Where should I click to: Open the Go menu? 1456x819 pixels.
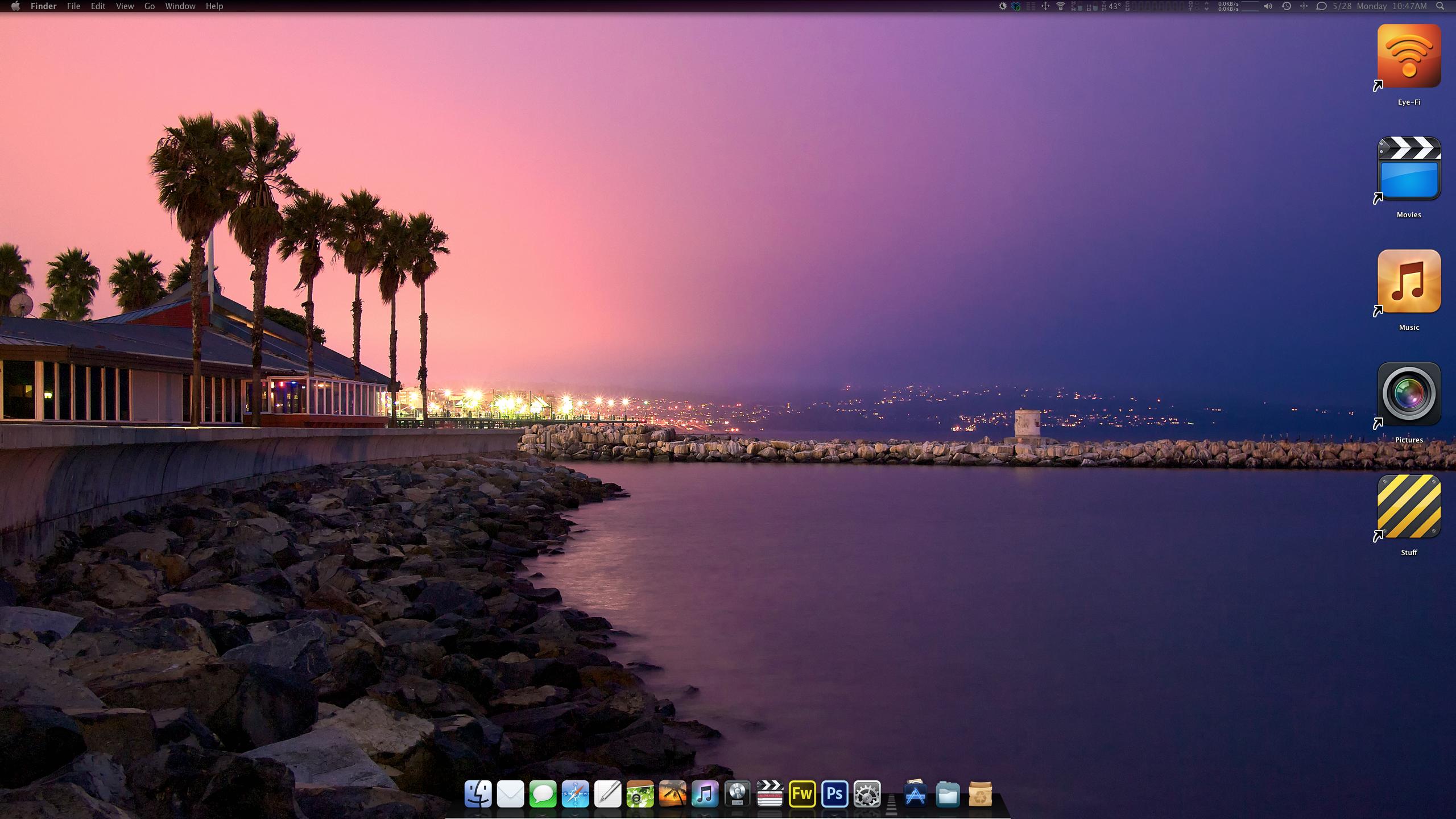(x=150, y=6)
